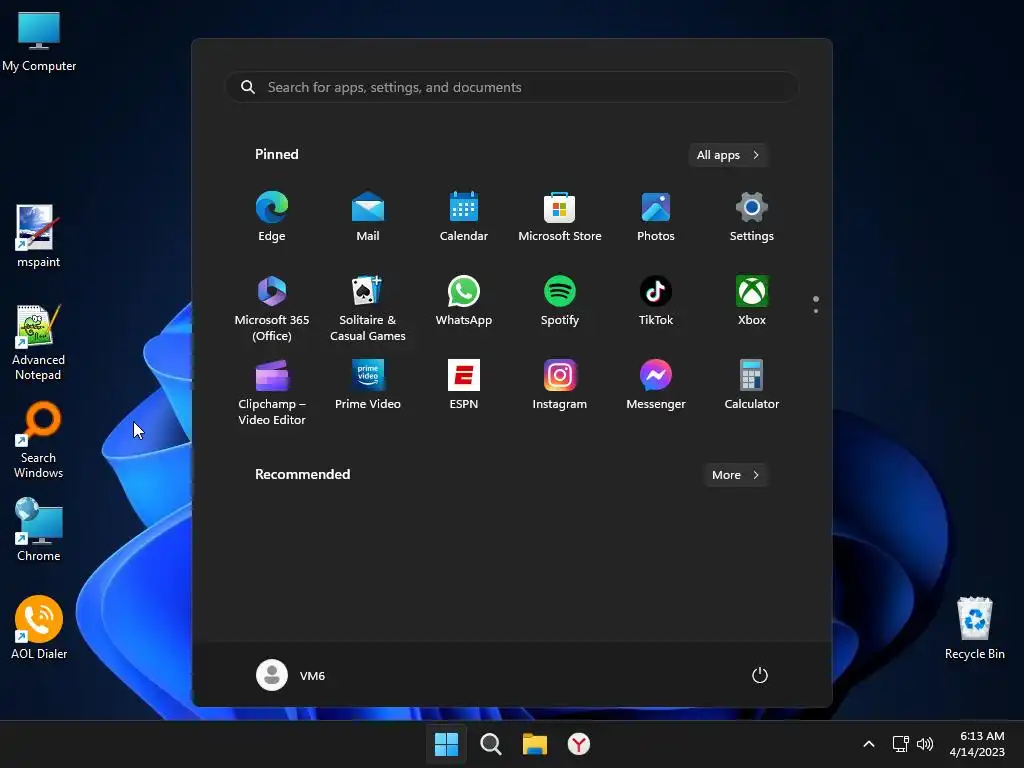Launch the Photos app

(x=656, y=217)
